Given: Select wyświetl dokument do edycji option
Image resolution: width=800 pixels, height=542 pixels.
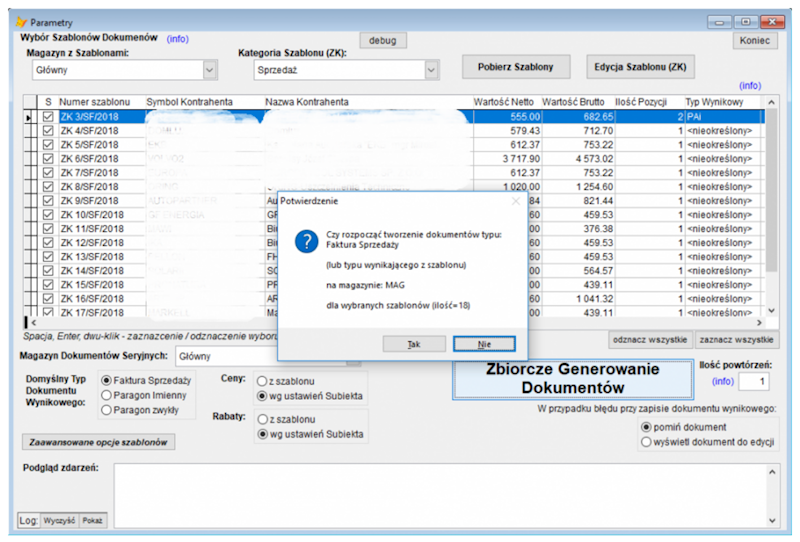Looking at the screenshot, I should point(708,442).
